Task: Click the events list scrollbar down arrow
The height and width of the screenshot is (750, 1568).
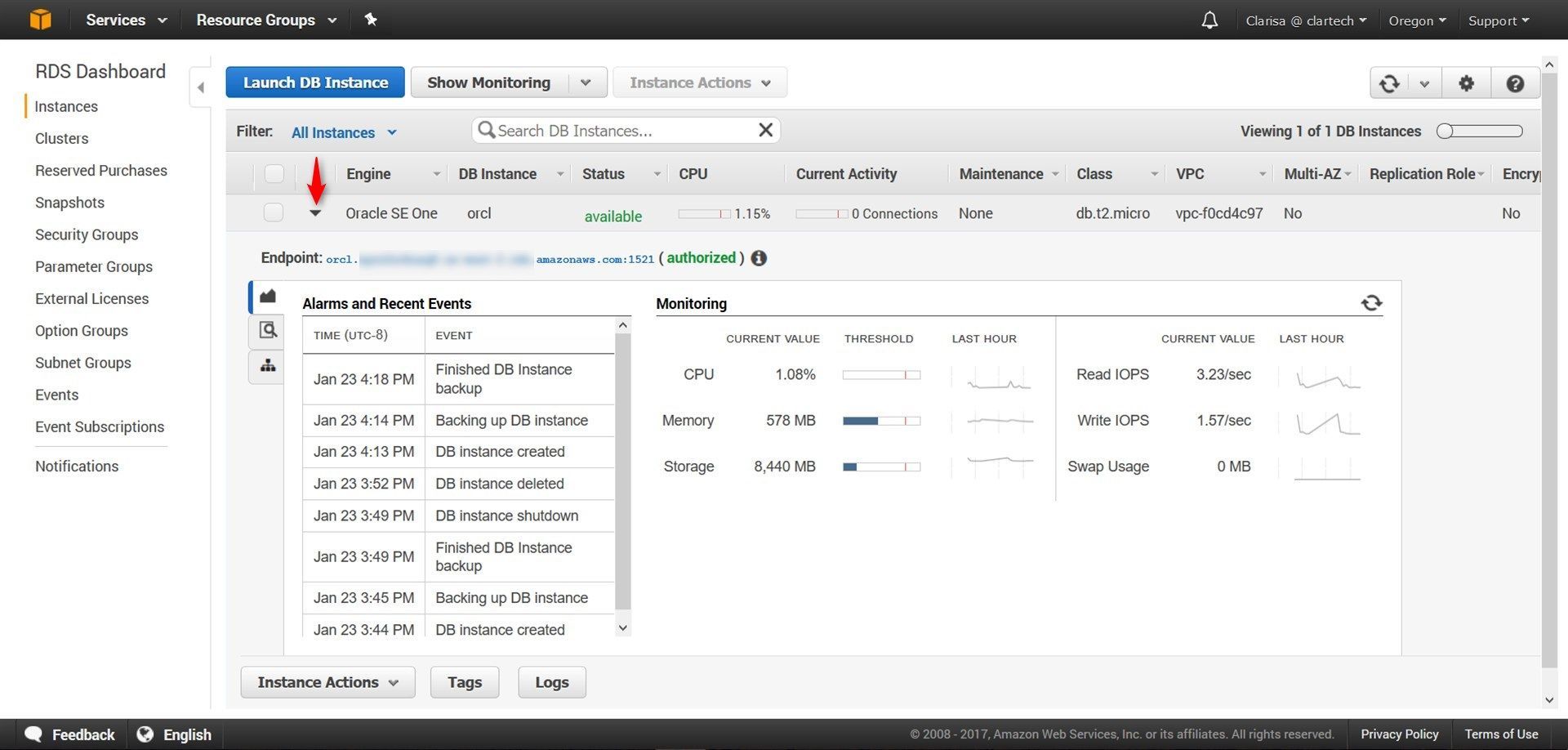Action: click(x=623, y=628)
